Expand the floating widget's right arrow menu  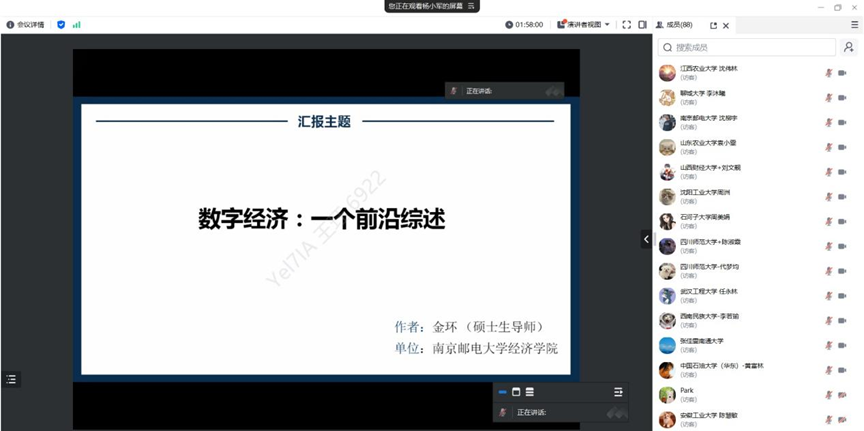pos(618,392)
